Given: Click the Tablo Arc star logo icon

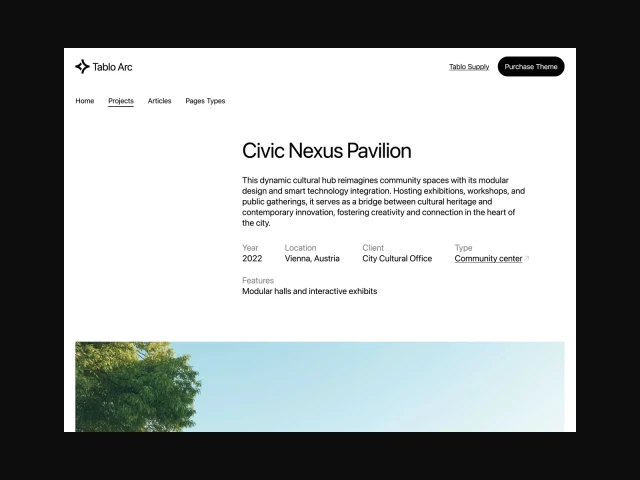Looking at the screenshot, I should (82, 67).
